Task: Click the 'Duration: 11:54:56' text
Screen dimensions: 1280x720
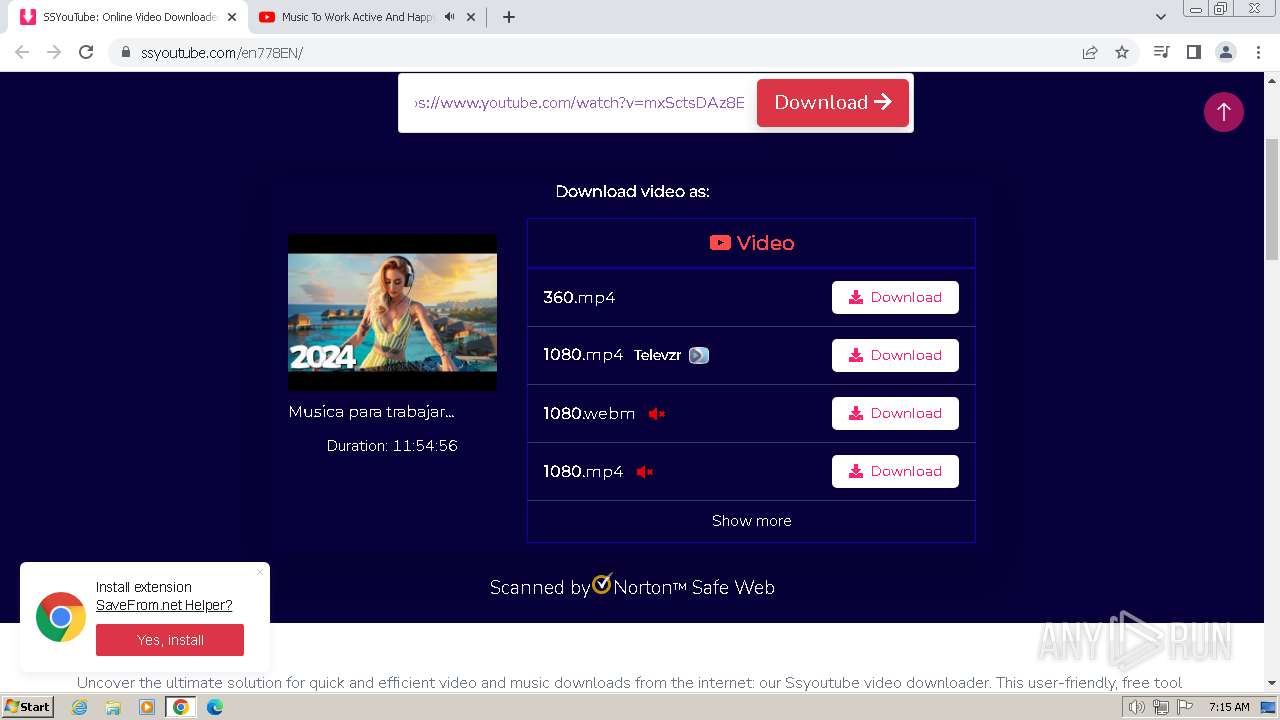Action: tap(392, 446)
